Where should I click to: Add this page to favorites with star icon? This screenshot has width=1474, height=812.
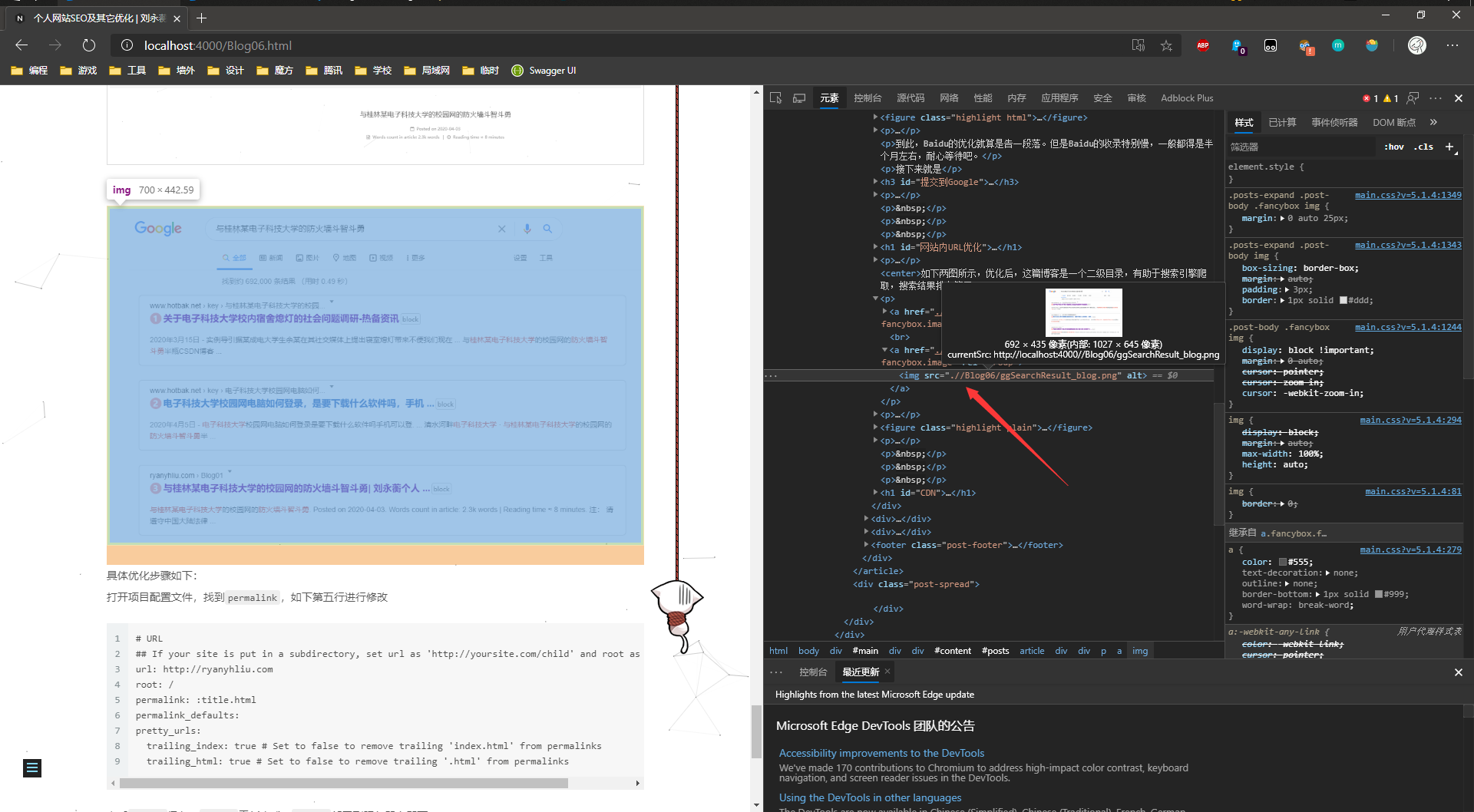pyautogui.click(x=1166, y=45)
